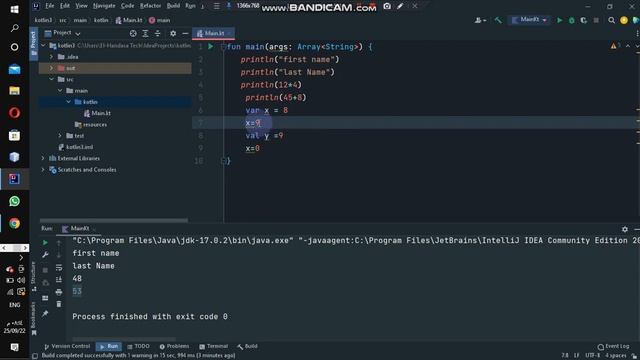Expand the out folder

(51, 68)
